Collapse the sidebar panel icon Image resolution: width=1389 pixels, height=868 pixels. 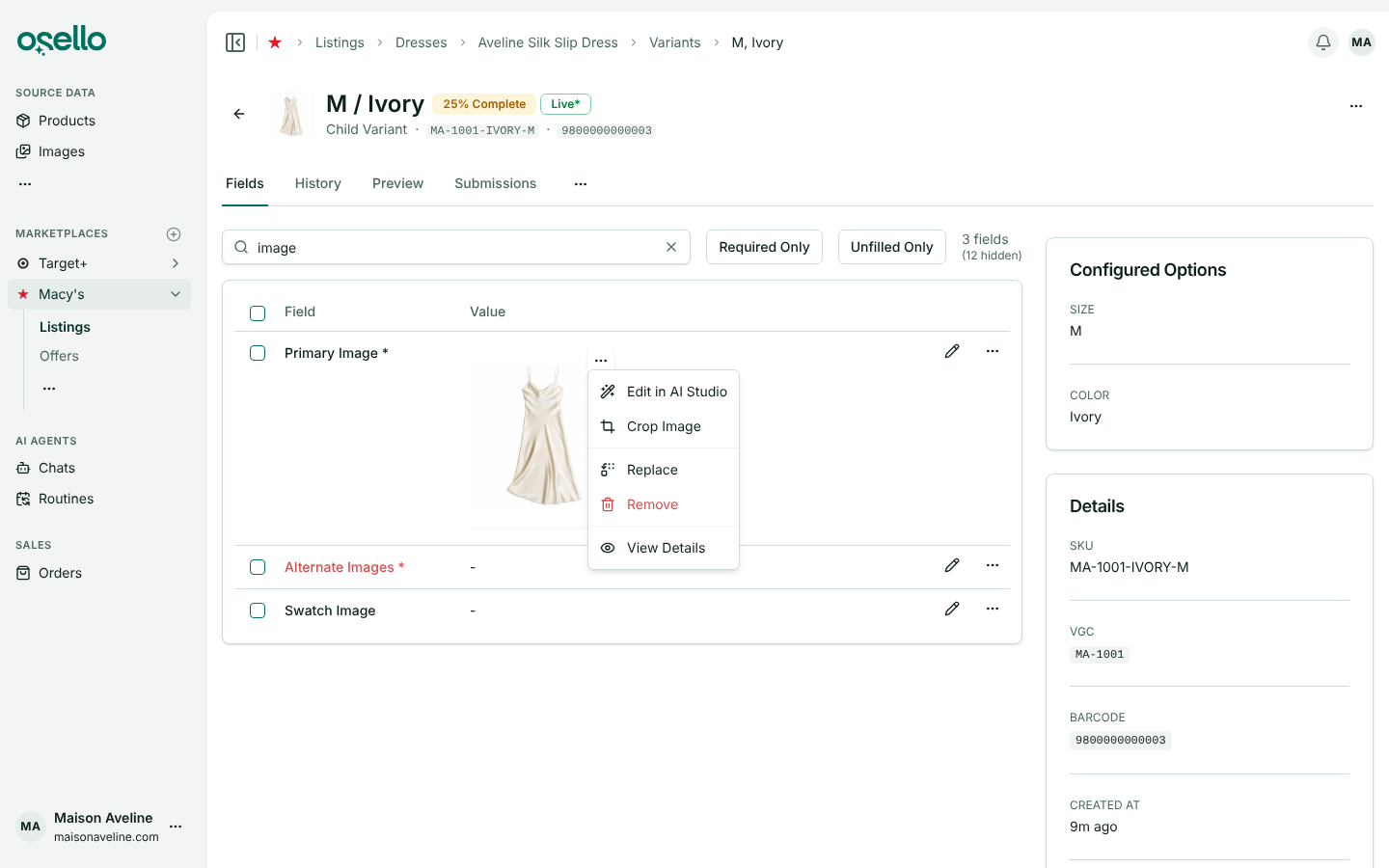pos(235,42)
